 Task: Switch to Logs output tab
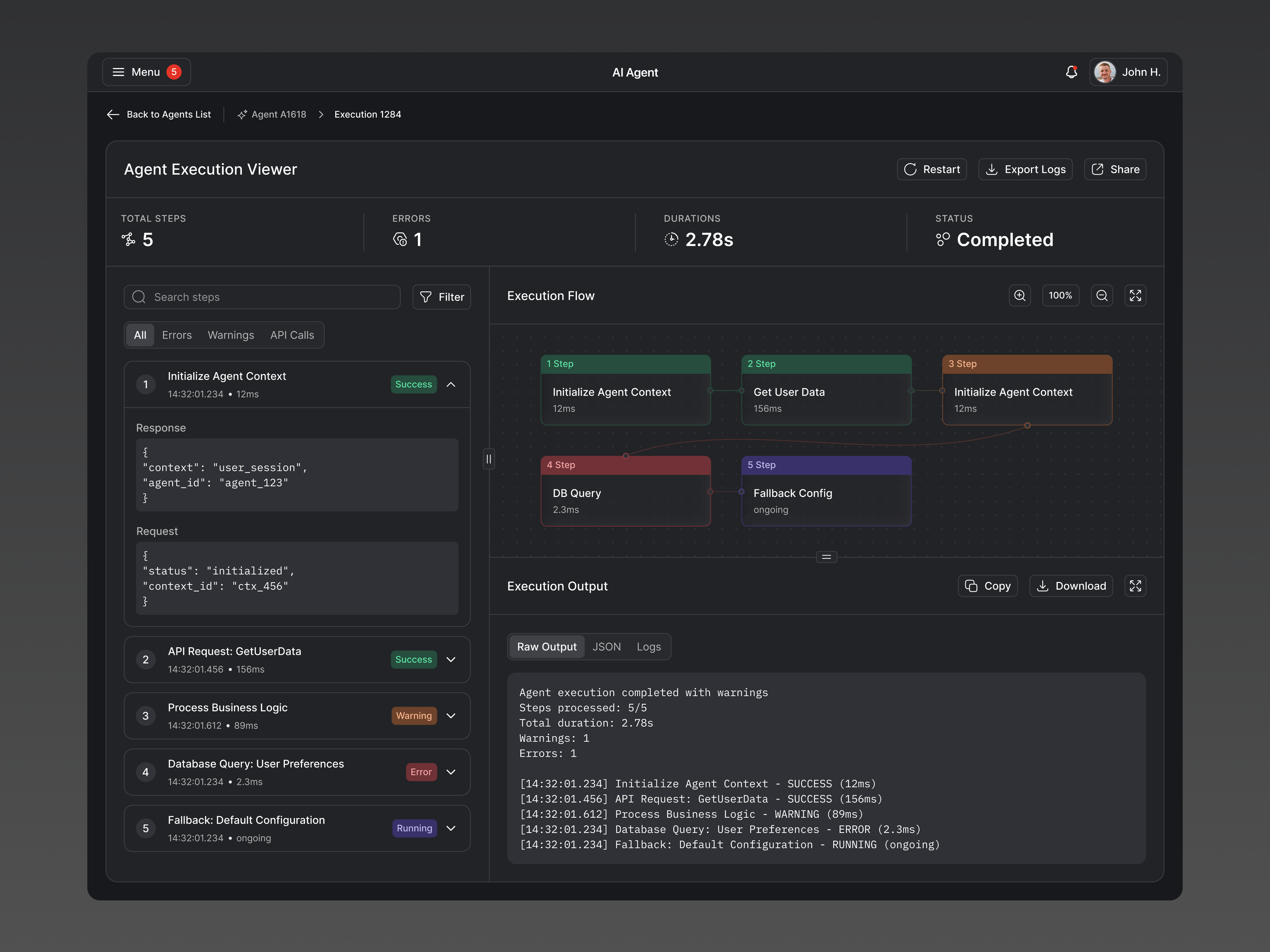[x=649, y=647]
